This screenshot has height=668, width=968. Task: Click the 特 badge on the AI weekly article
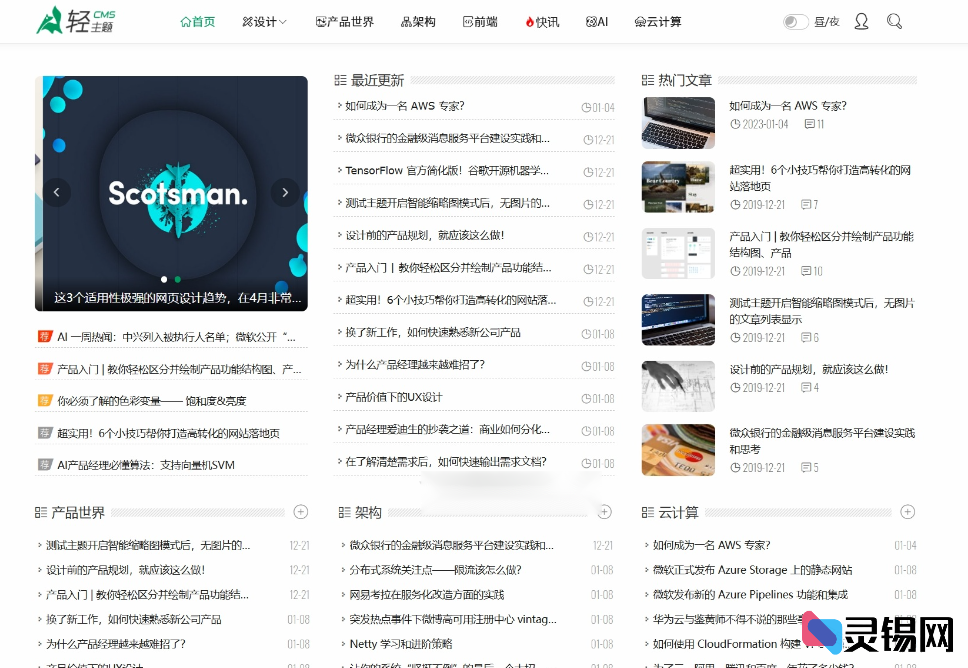pyautogui.click(x=45, y=336)
